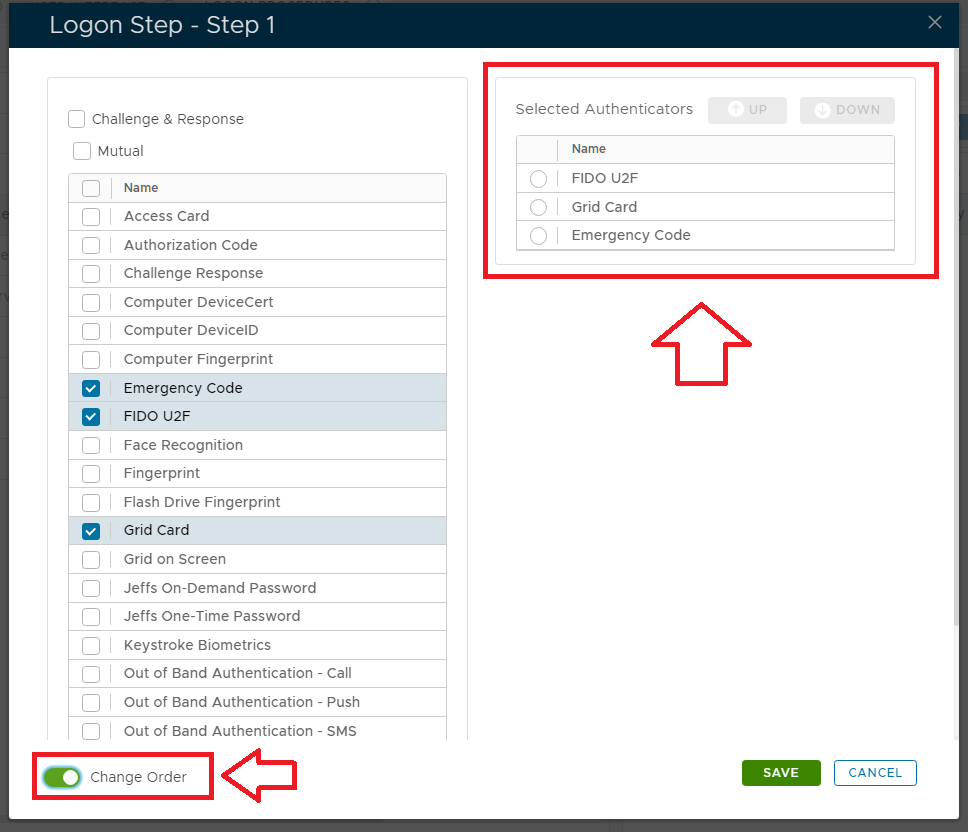Select the FIDO U2F radio button

point(538,179)
